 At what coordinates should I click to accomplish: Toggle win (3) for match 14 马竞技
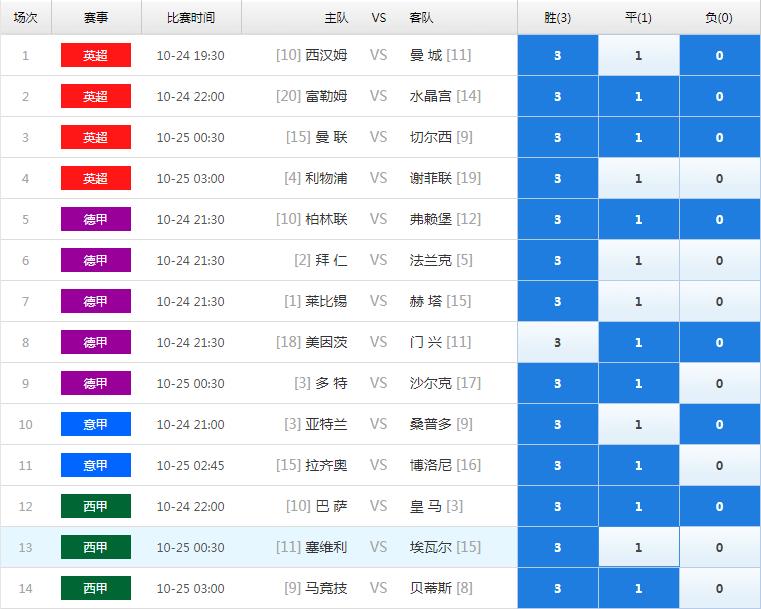(558, 588)
